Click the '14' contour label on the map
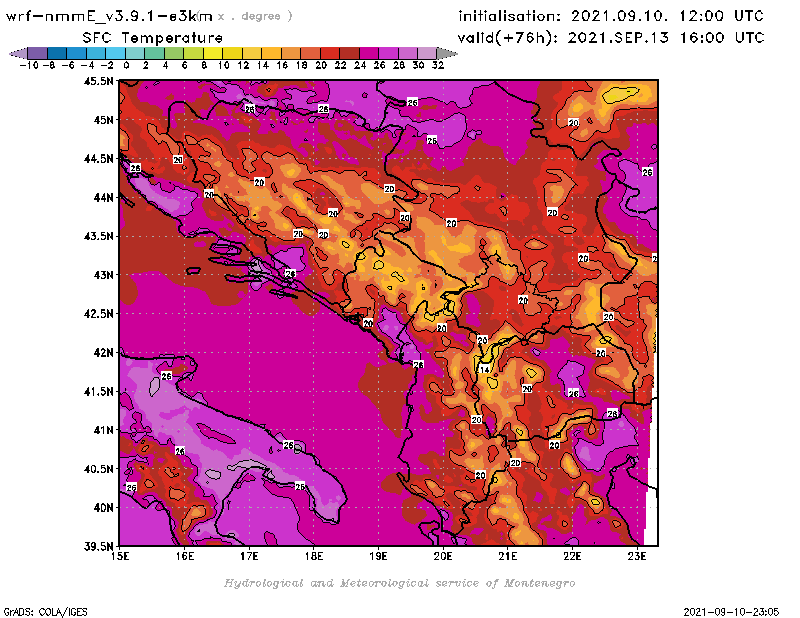 coord(484,369)
